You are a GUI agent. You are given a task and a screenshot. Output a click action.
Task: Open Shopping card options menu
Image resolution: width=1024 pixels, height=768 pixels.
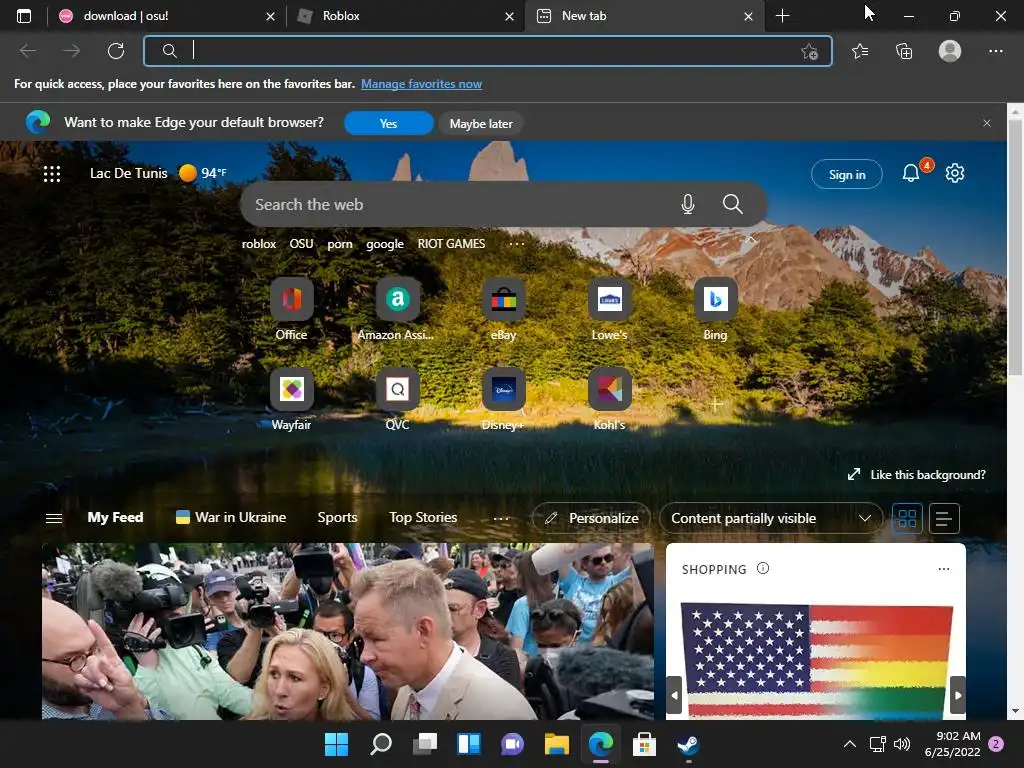[944, 569]
